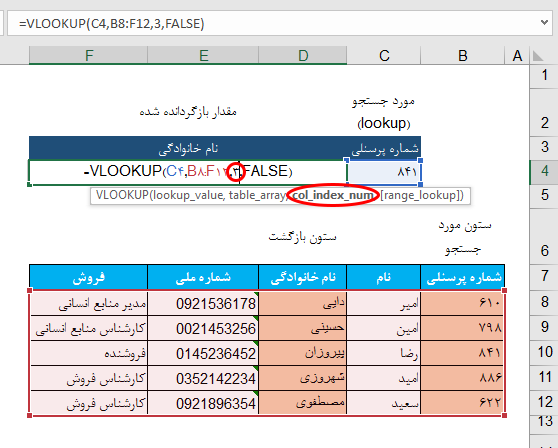Click the surname cell 'مصطفوی'

pos(303,403)
